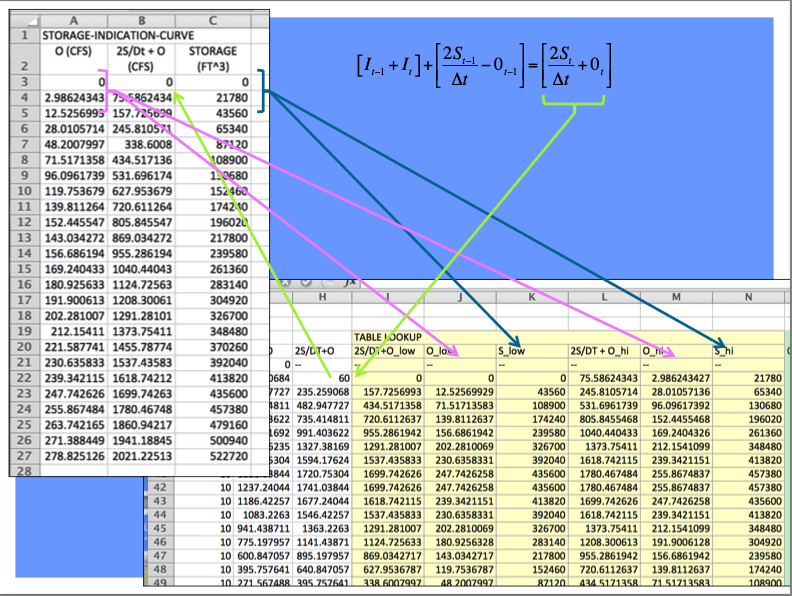Viewport: 792px width, 596px height.
Task: Open the fx insert function icon
Action: coord(350,283)
